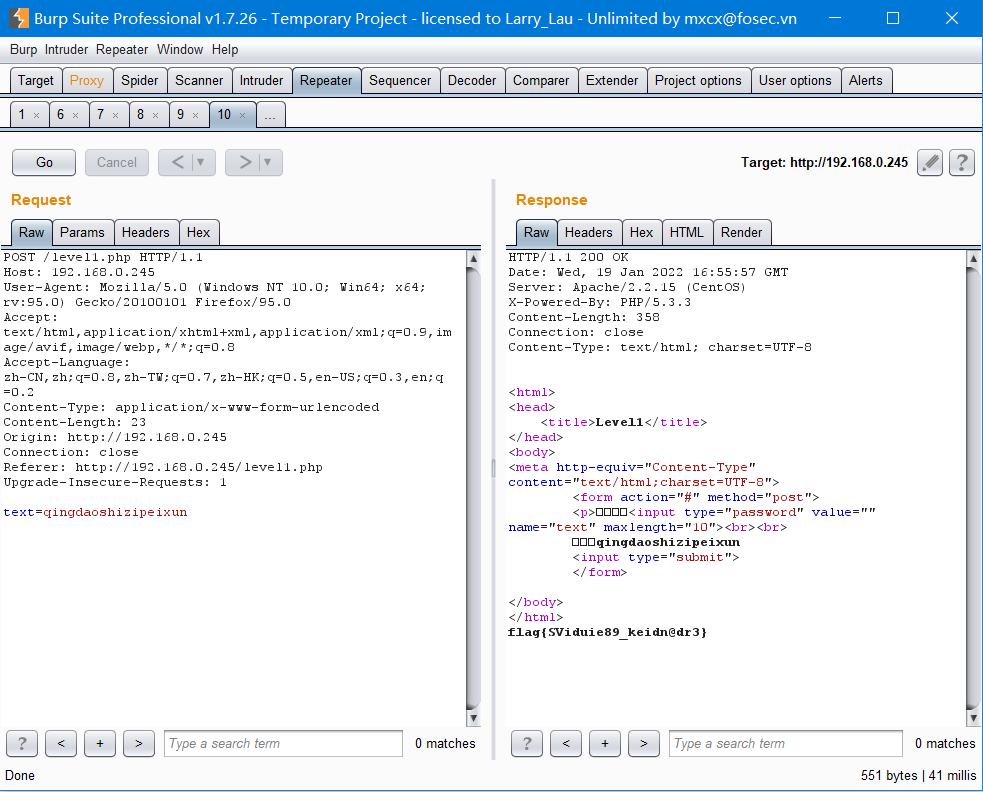Expand the history forward dropdown arrow

[x=268, y=162]
